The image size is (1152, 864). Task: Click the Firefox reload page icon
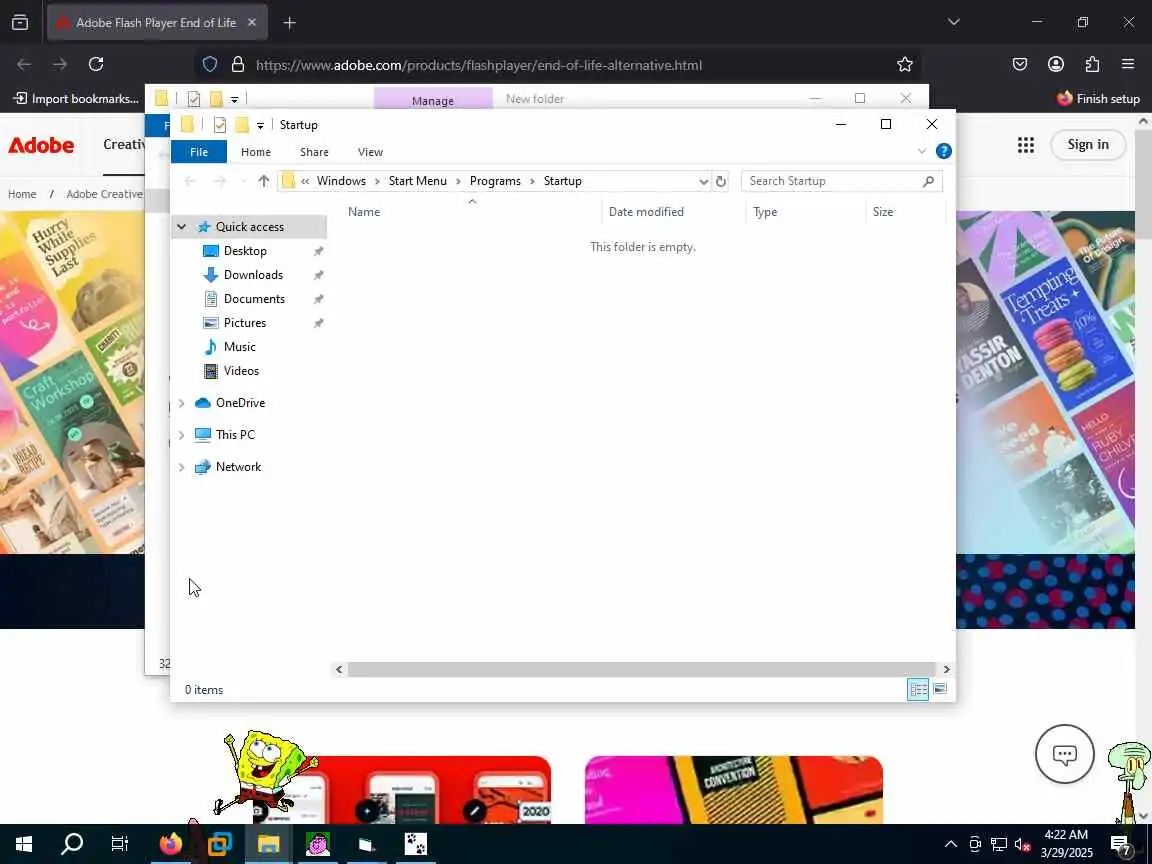pos(96,65)
